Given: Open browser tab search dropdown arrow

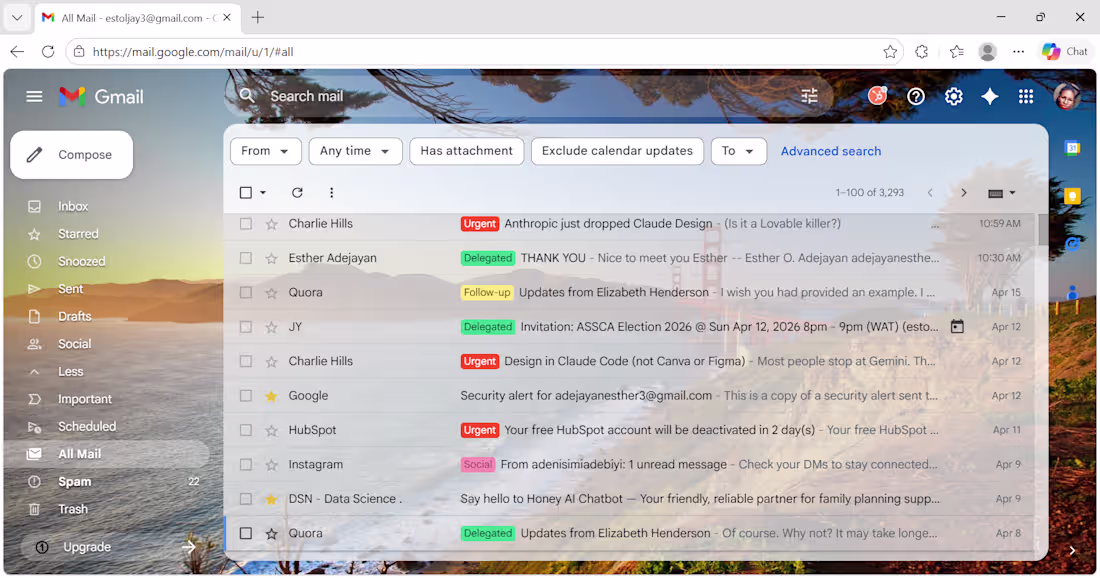Looking at the screenshot, I should (17, 18).
